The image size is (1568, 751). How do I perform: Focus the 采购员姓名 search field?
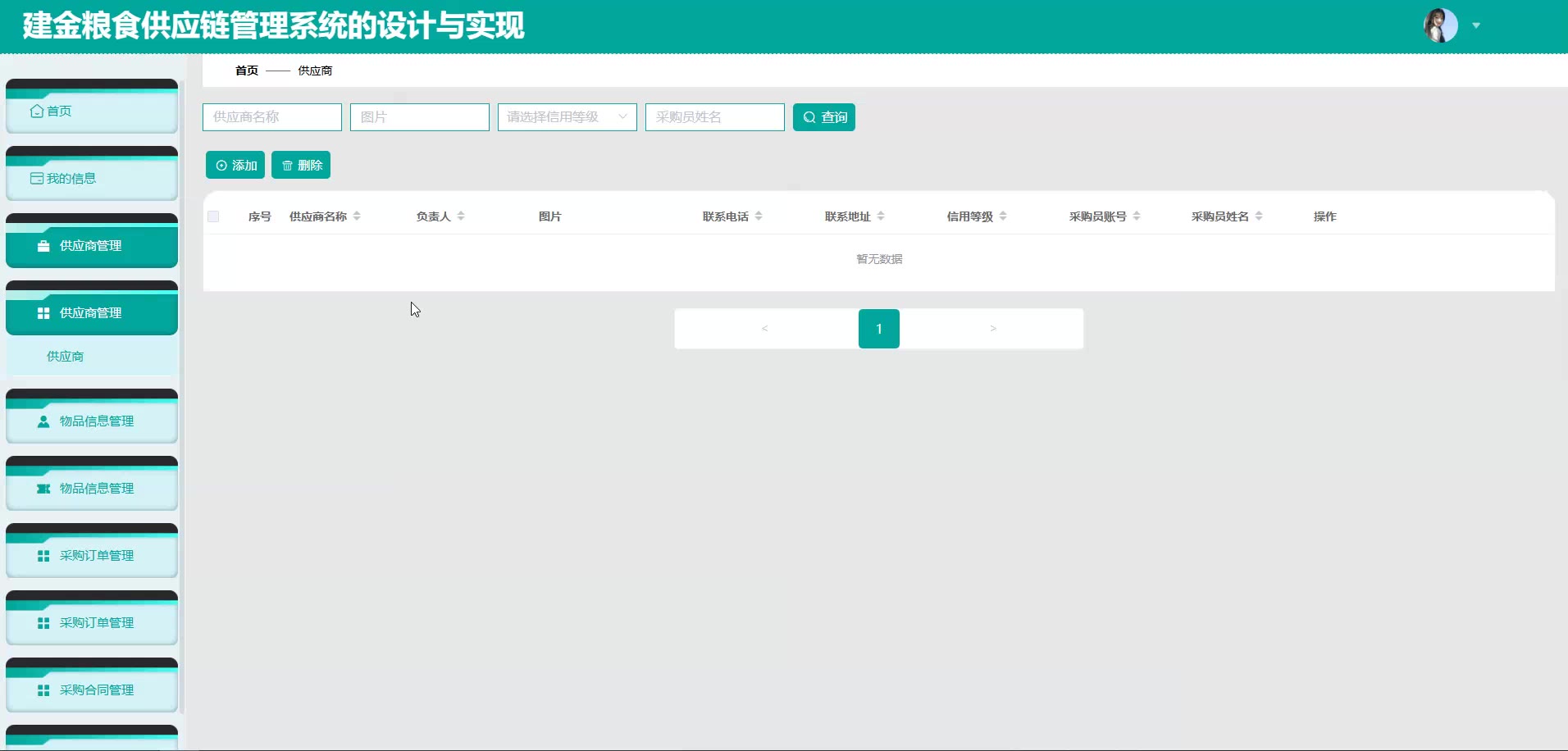click(714, 117)
